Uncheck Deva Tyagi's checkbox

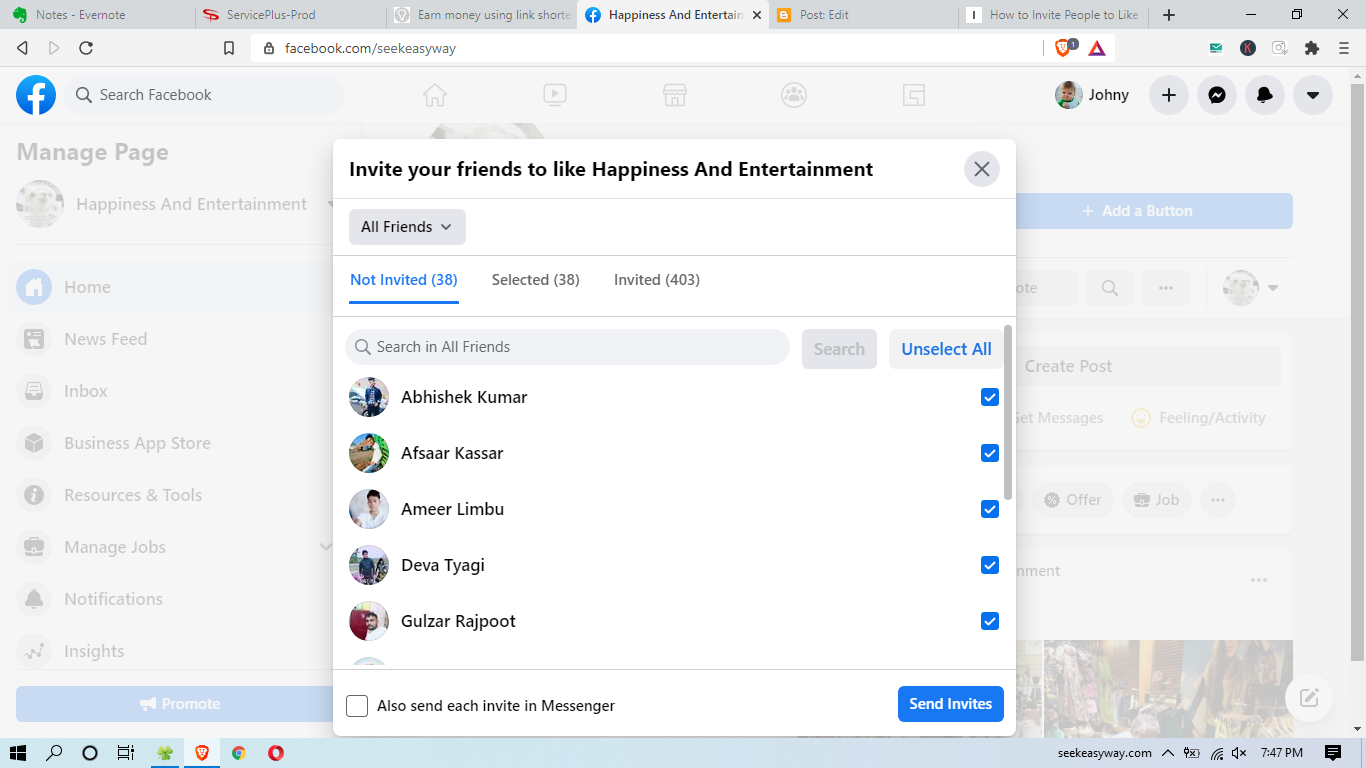[990, 565]
